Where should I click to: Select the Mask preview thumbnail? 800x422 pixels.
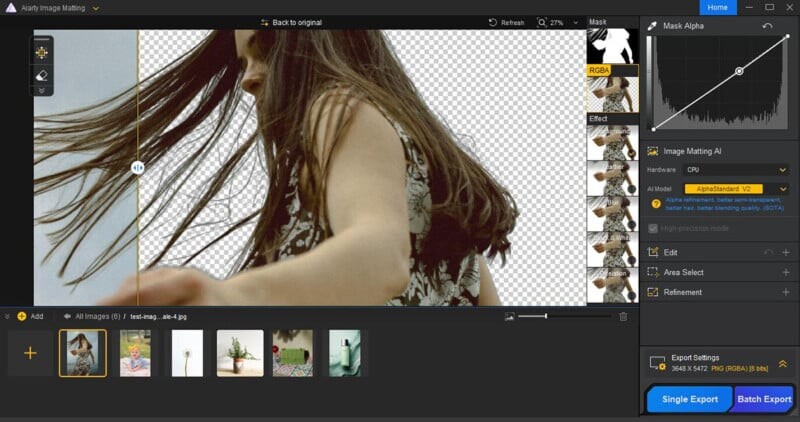[x=612, y=46]
